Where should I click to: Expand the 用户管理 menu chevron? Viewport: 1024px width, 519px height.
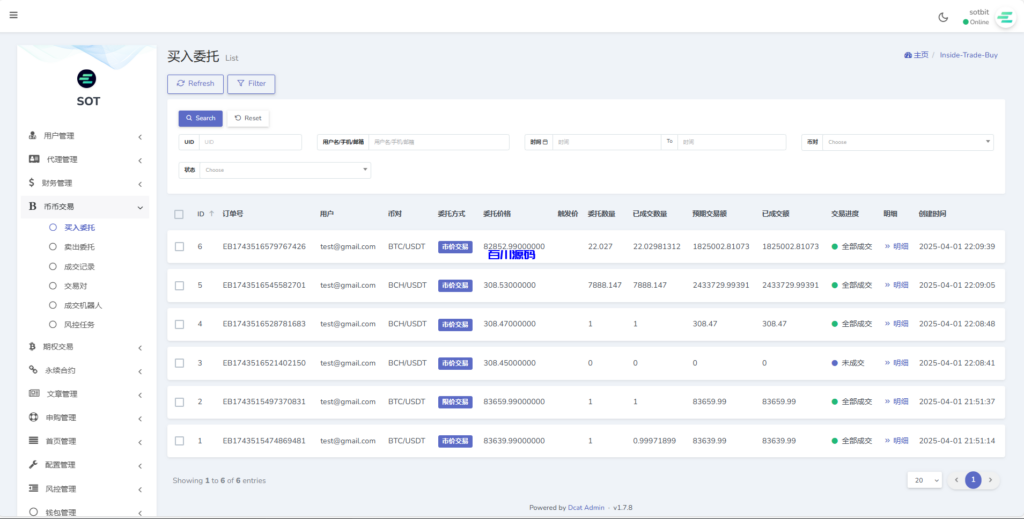click(140, 136)
